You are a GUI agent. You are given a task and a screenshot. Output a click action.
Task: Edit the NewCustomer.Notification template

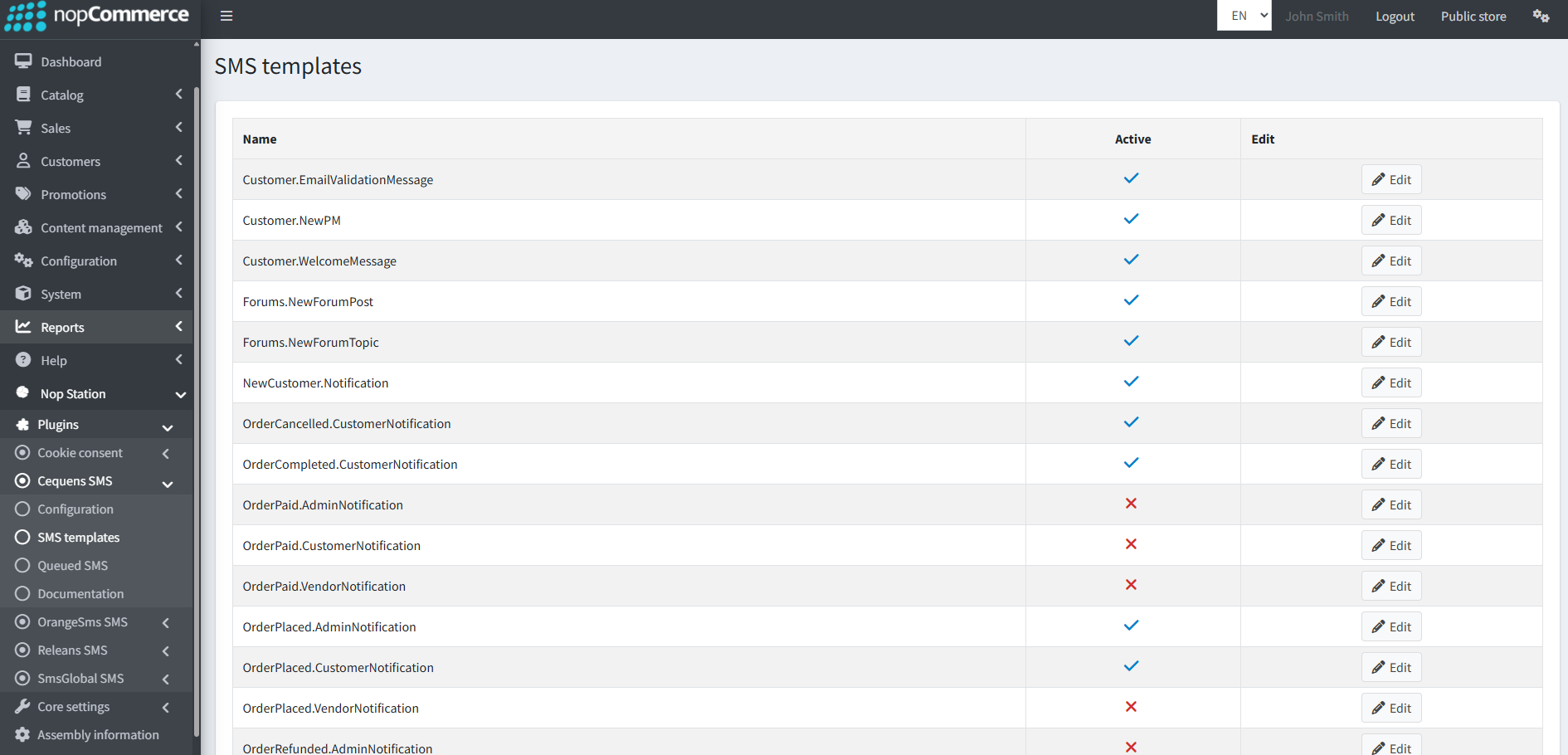pyautogui.click(x=1391, y=382)
